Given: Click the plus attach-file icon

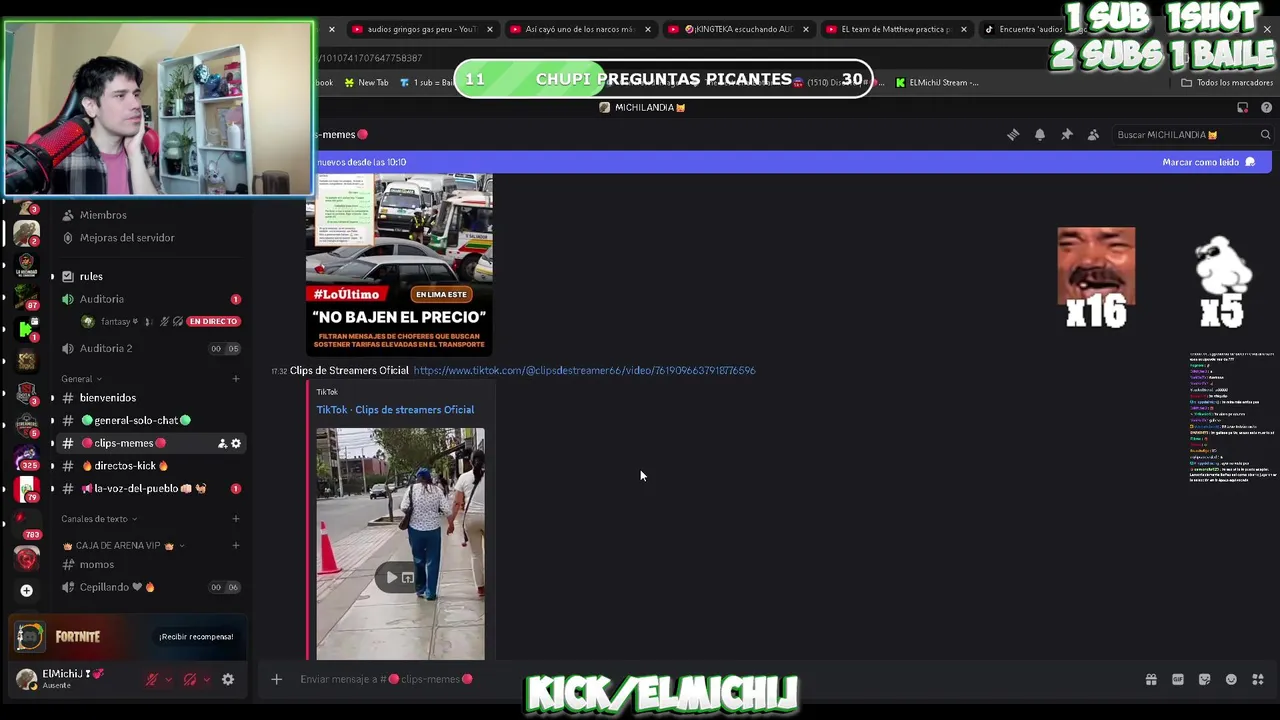Looking at the screenshot, I should coord(276,679).
